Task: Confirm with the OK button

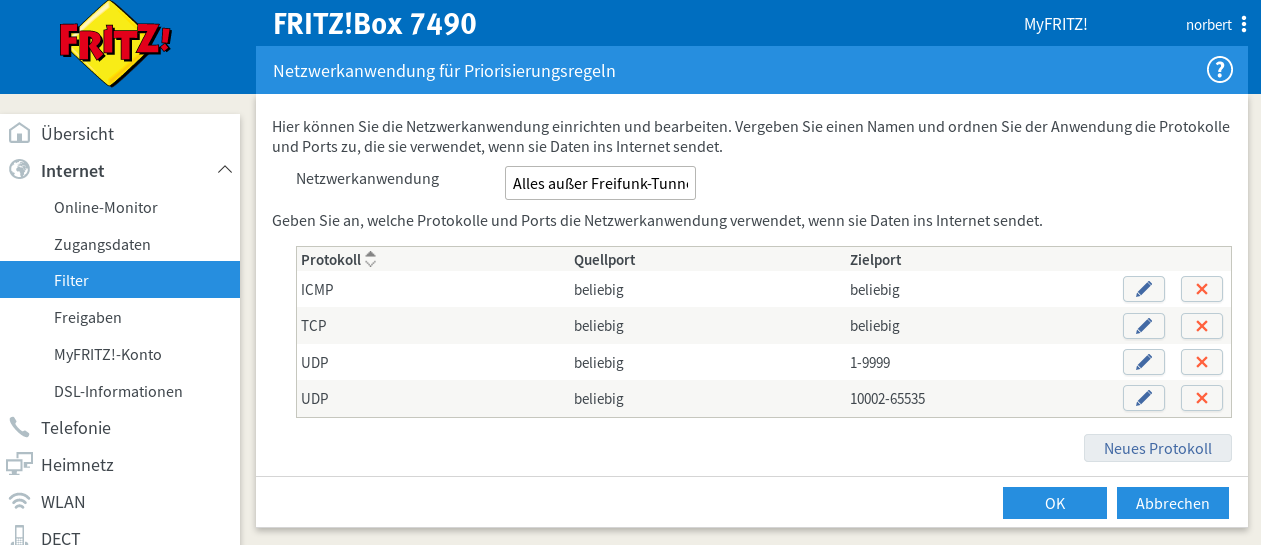Action: pyautogui.click(x=1054, y=503)
